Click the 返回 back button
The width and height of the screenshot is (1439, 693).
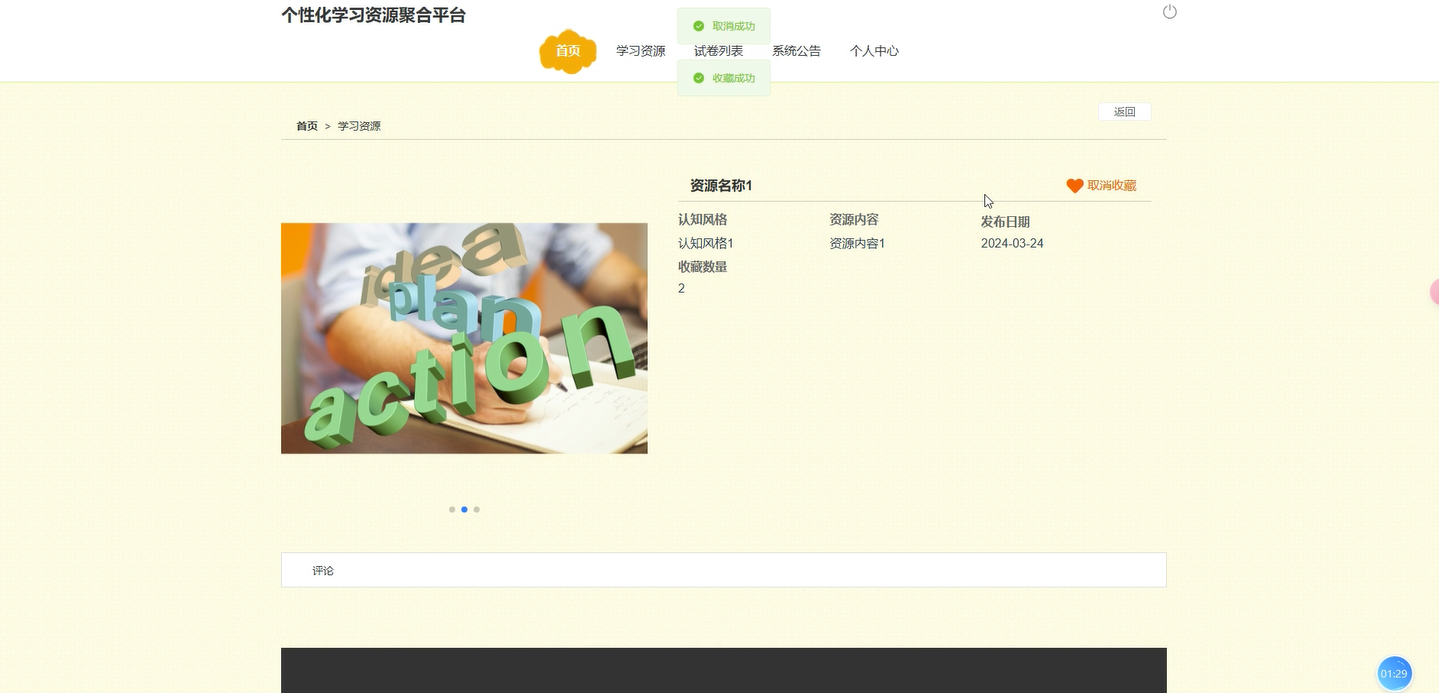pyautogui.click(x=1123, y=111)
